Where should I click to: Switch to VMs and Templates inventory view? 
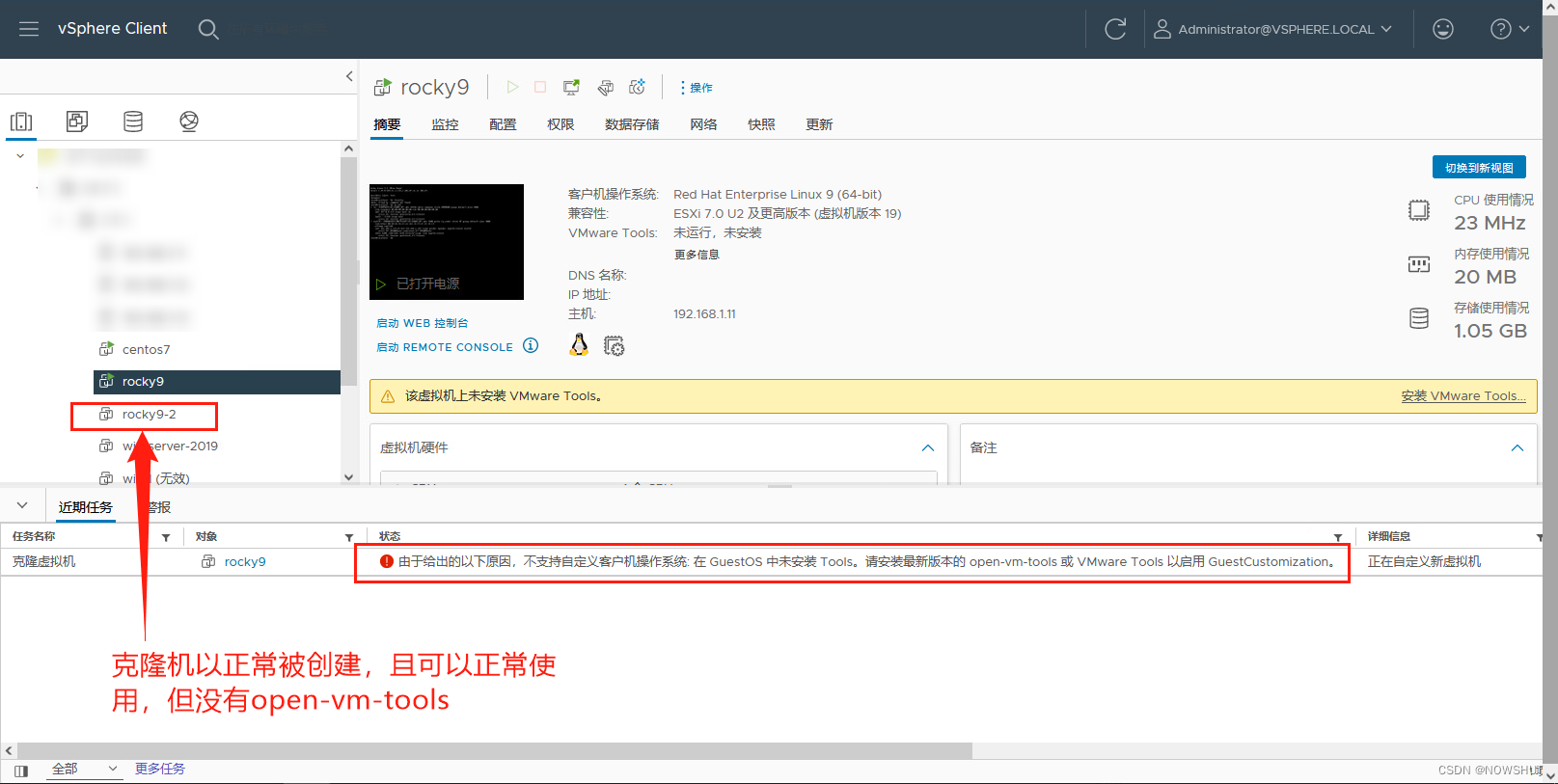77,122
